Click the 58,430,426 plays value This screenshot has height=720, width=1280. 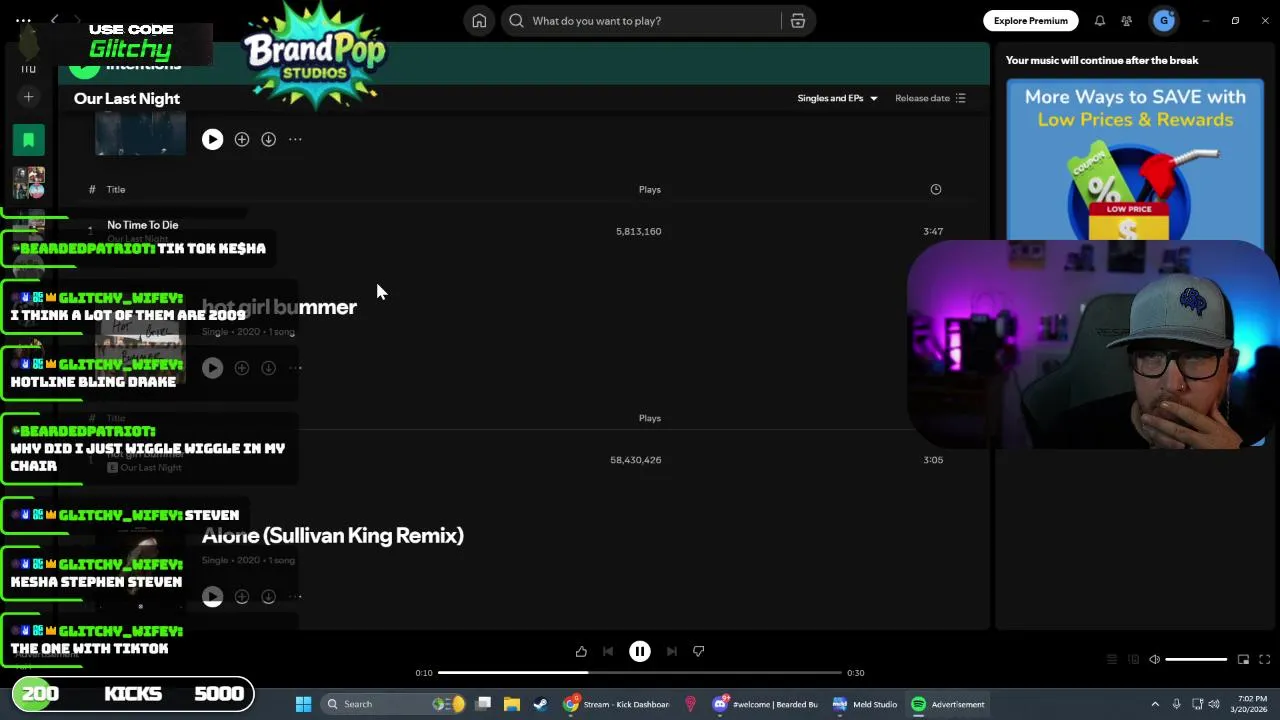click(635, 460)
